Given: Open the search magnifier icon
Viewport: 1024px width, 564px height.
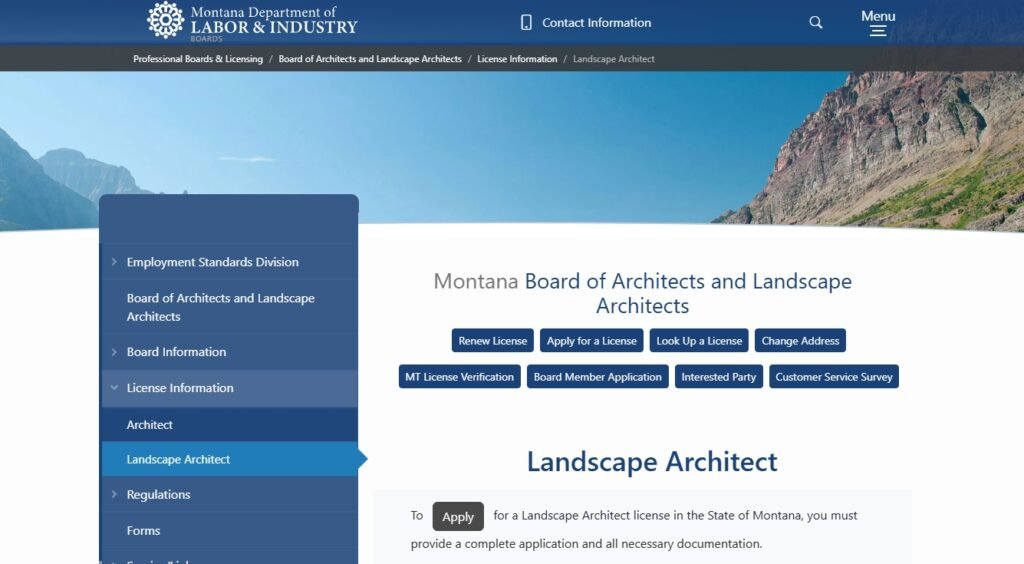Looking at the screenshot, I should pyautogui.click(x=816, y=22).
